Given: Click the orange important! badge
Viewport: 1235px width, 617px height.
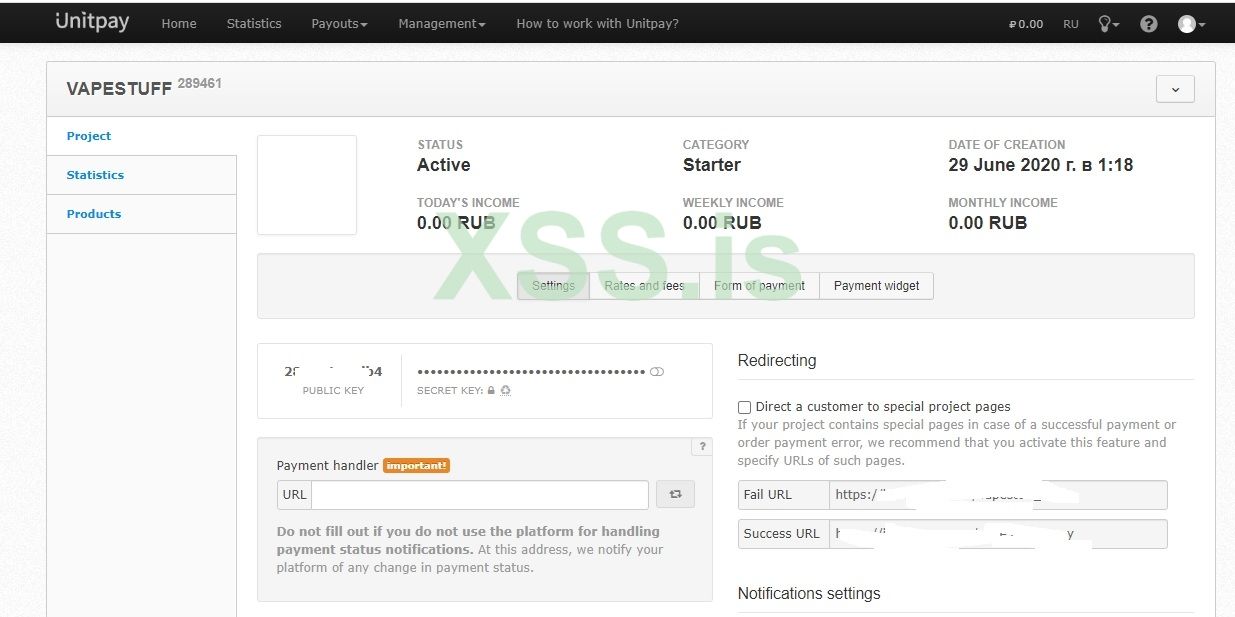Looking at the screenshot, I should coord(417,465).
